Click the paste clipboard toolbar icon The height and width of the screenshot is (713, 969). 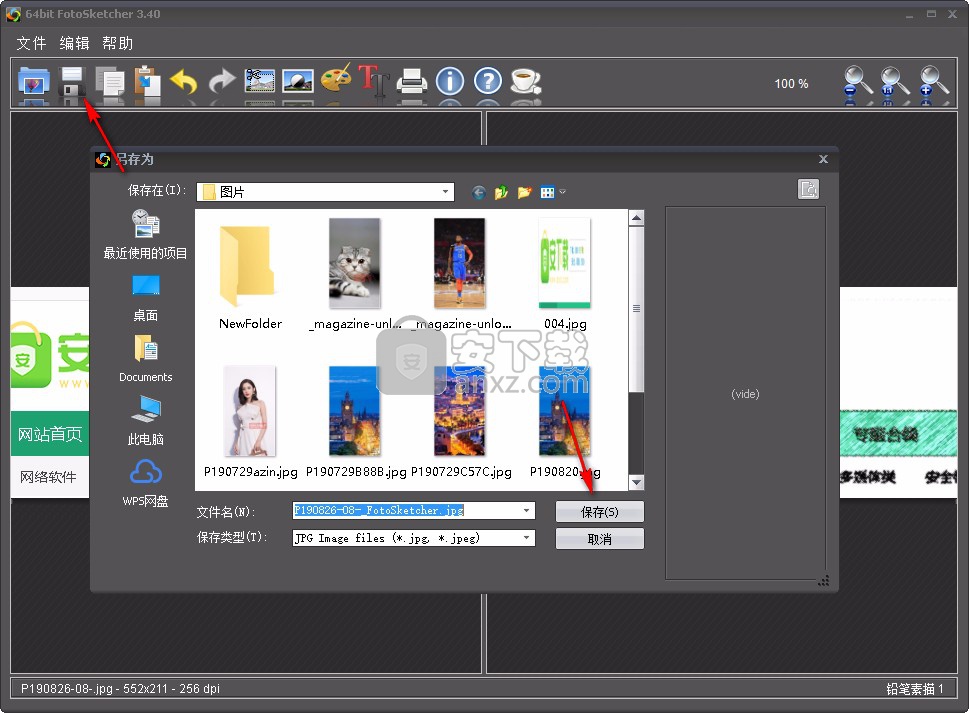tap(147, 81)
